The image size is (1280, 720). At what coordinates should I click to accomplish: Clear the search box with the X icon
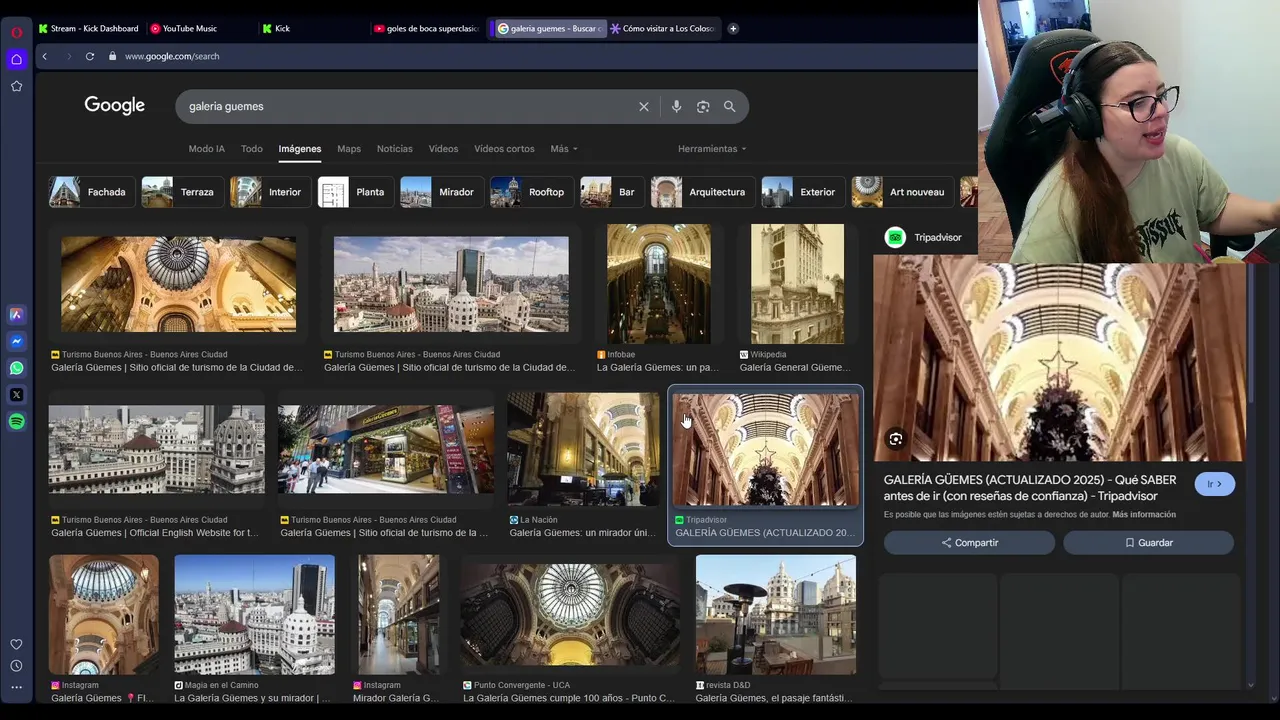tap(644, 107)
